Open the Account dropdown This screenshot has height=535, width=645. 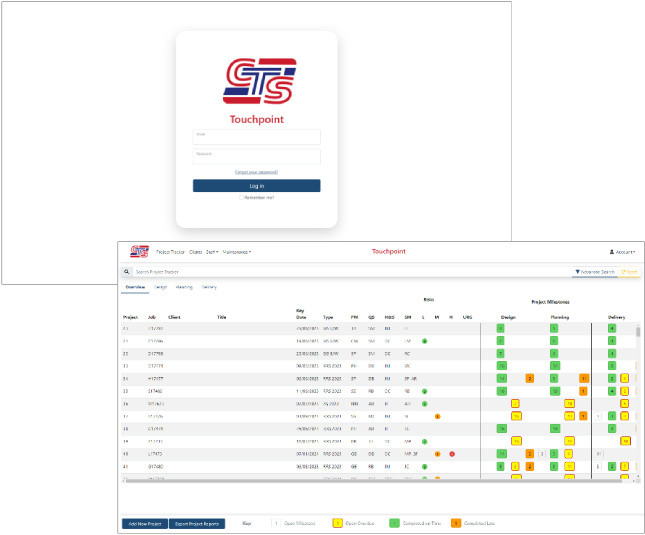622,252
